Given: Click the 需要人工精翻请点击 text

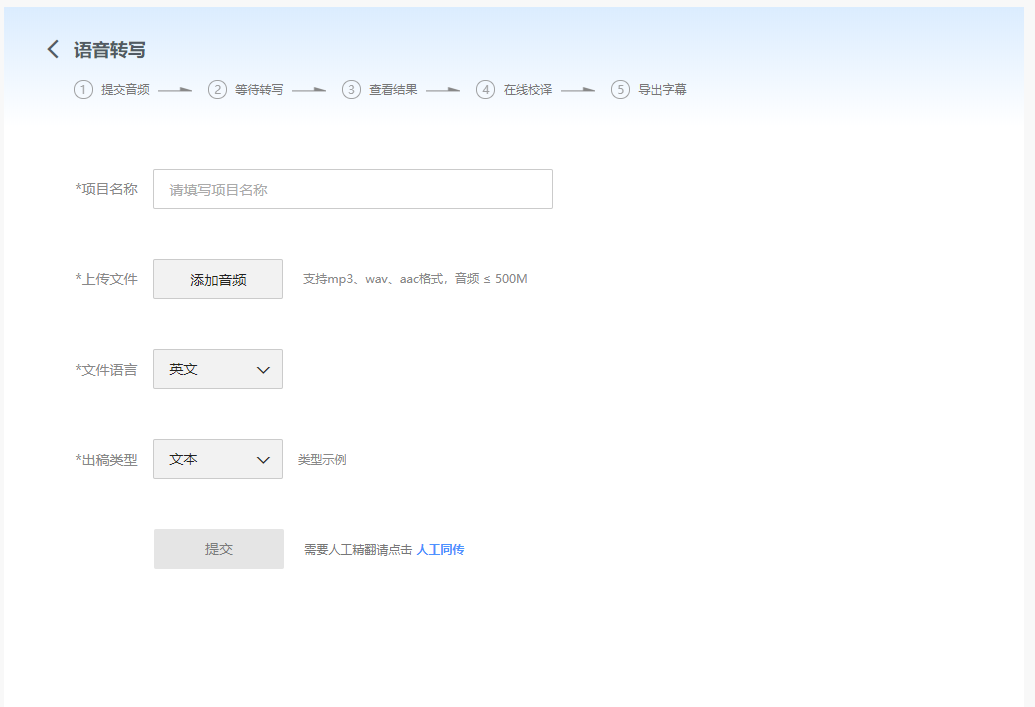Looking at the screenshot, I should click(358, 549).
